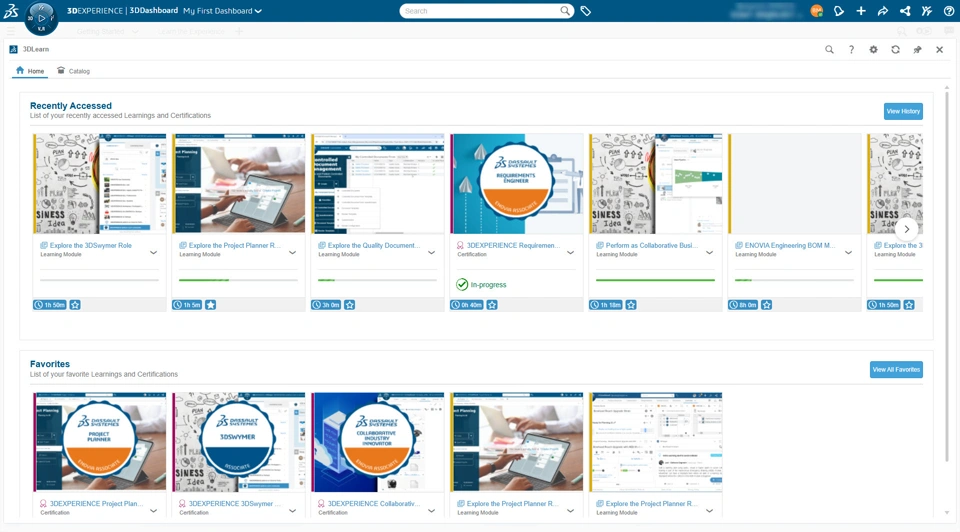This screenshot has width=960, height=532.
Task: Toggle favorite star on Quality Document card
Action: tap(350, 305)
